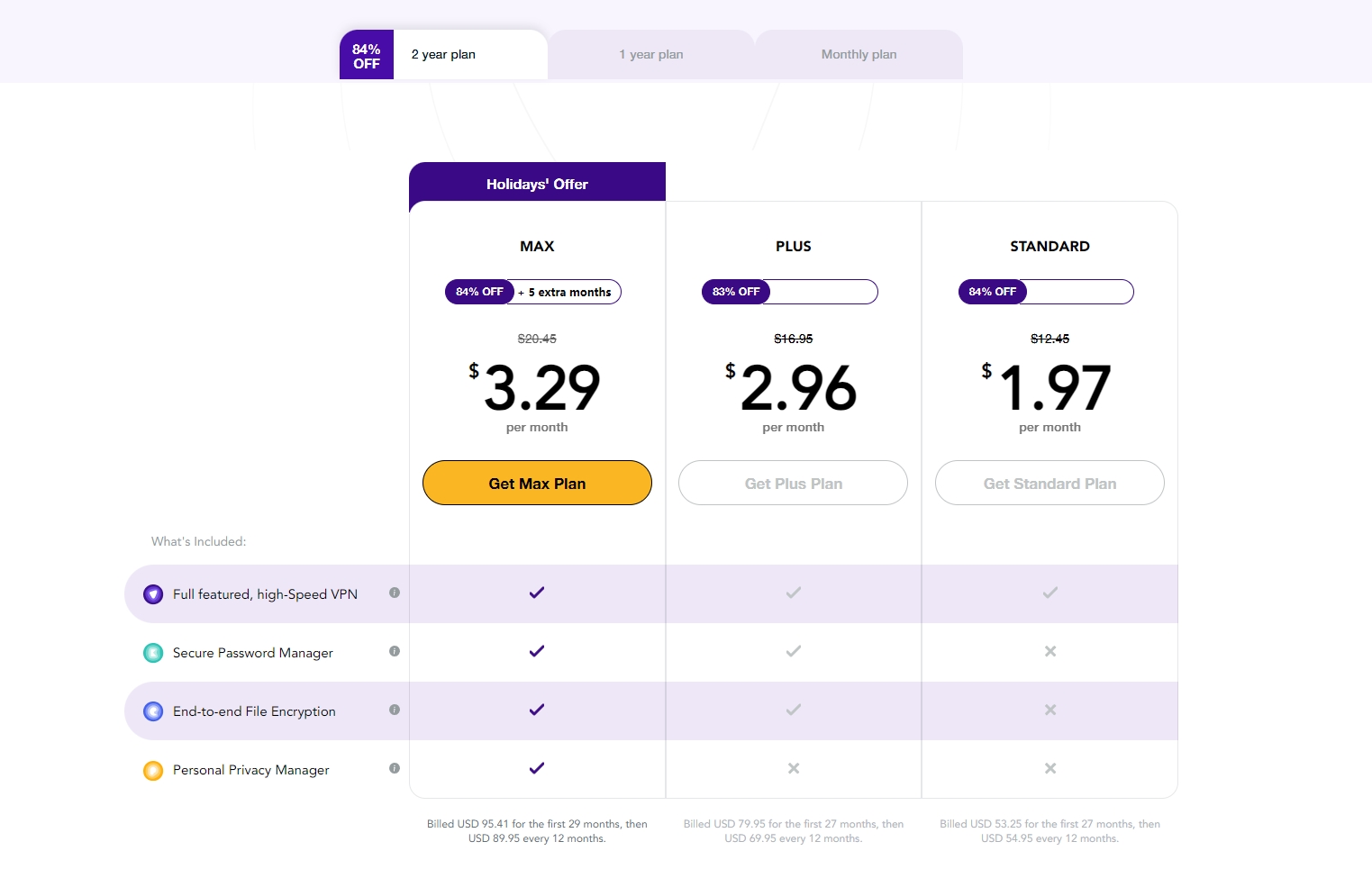Image resolution: width=1372 pixels, height=878 pixels.
Task: Click the crossed-out $12.45 price
Action: pyautogui.click(x=1049, y=339)
